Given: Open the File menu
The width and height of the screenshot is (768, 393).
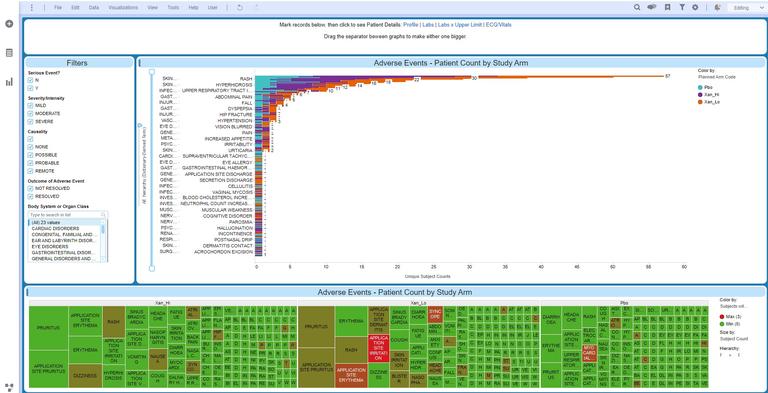Looking at the screenshot, I should (58, 8).
